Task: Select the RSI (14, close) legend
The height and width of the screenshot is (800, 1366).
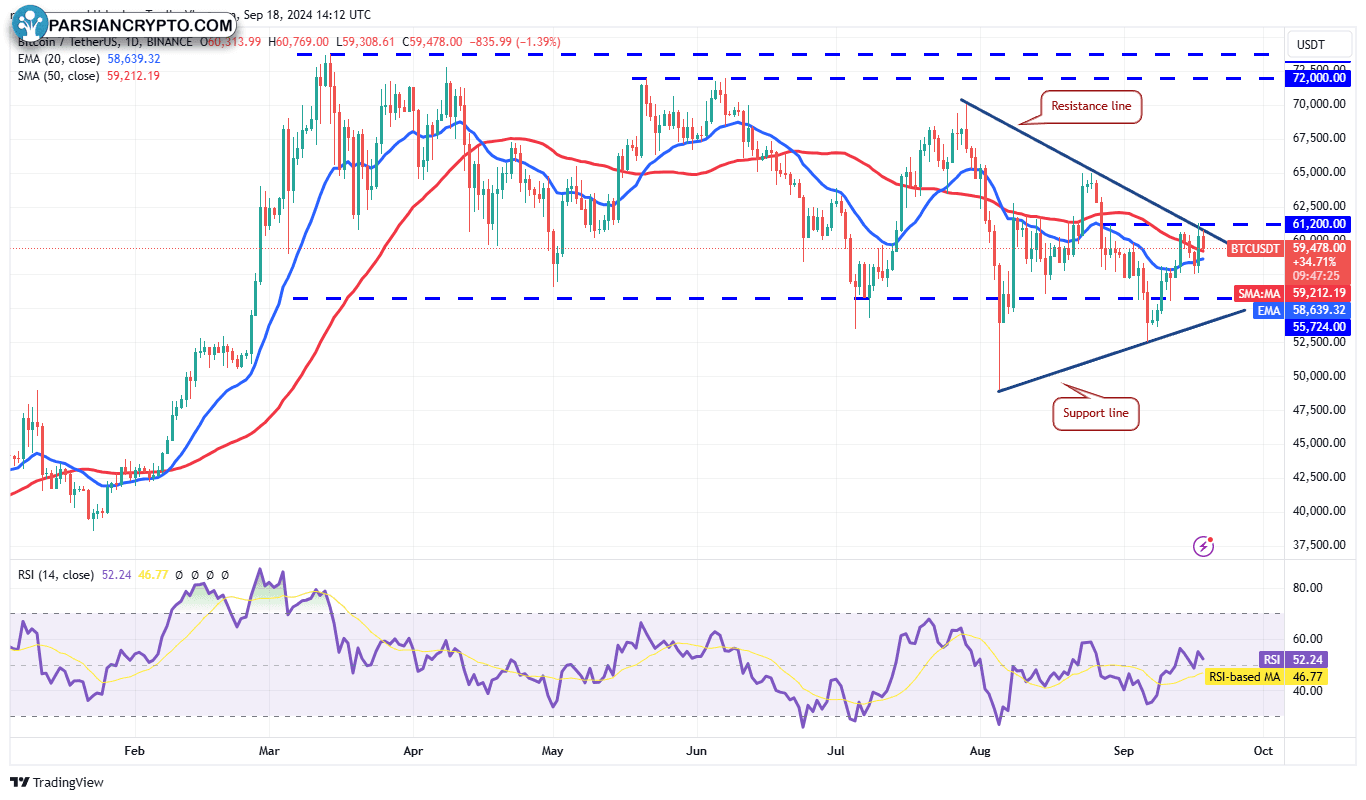Action: pyautogui.click(x=56, y=575)
